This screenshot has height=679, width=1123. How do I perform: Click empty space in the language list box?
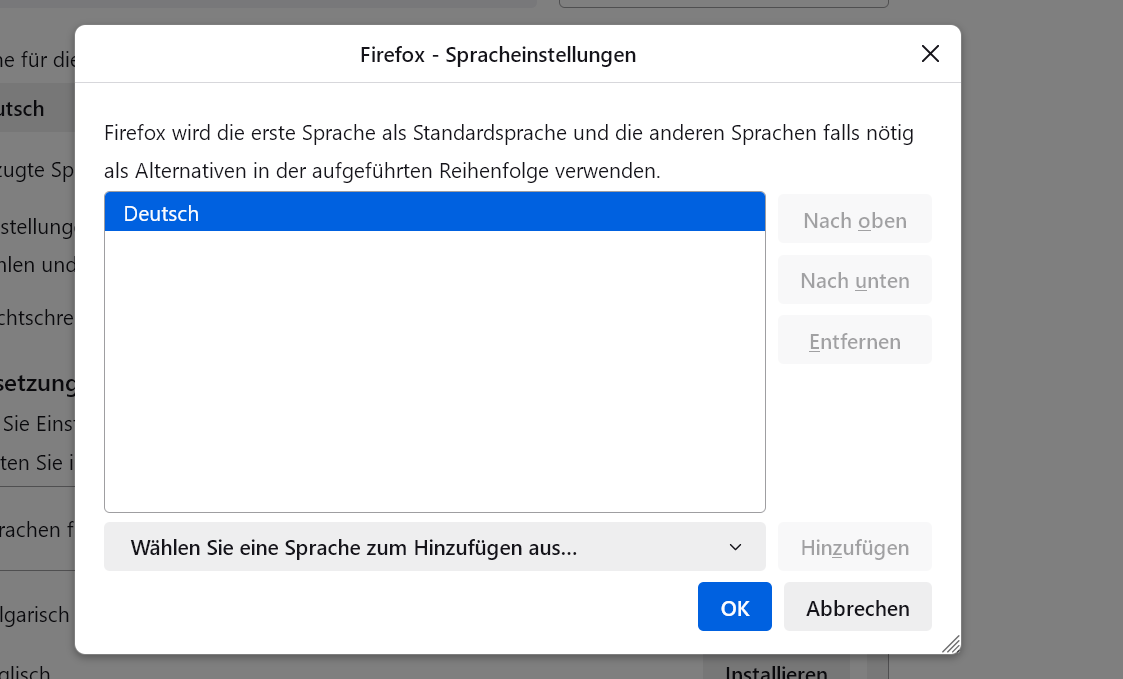(434, 380)
